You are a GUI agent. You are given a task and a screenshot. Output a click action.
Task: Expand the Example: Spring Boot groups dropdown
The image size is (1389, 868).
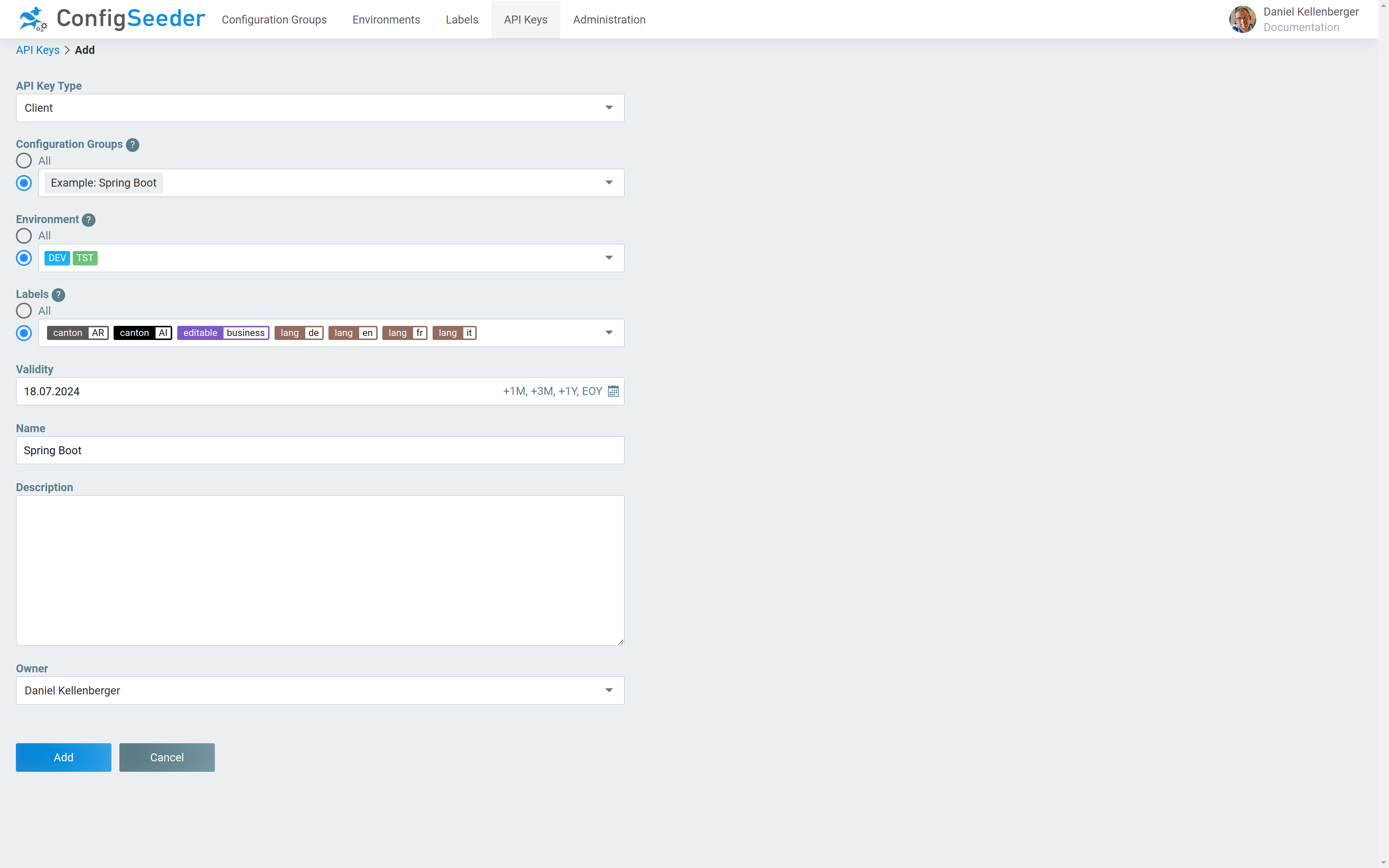coord(608,183)
